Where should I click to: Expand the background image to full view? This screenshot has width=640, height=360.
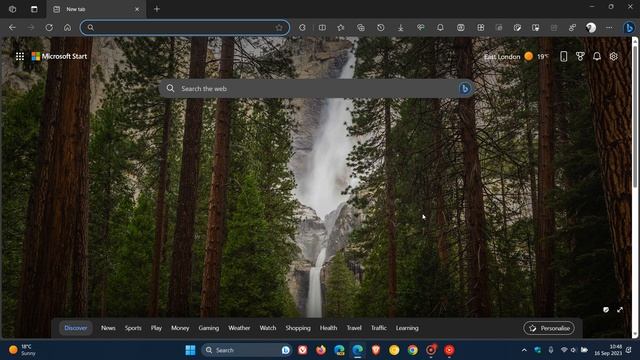coord(620,310)
